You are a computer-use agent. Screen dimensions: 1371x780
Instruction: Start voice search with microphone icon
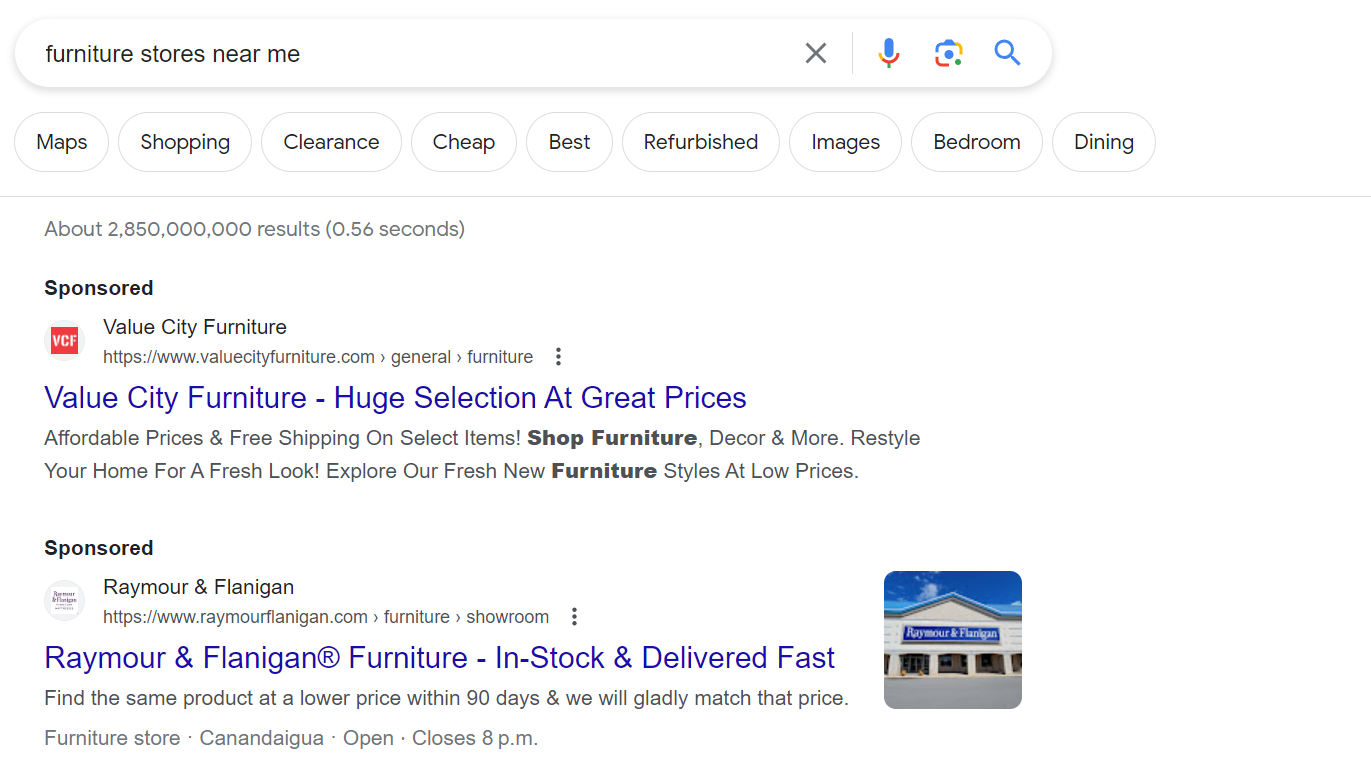coord(888,53)
